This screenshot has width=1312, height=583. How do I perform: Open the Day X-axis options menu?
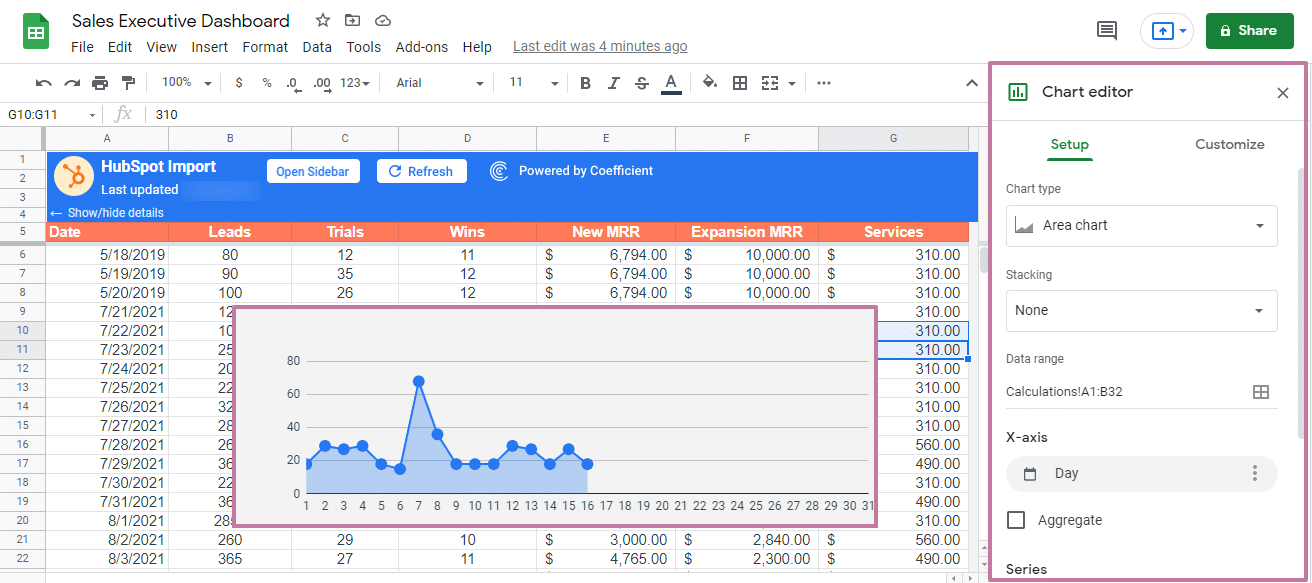(1255, 473)
